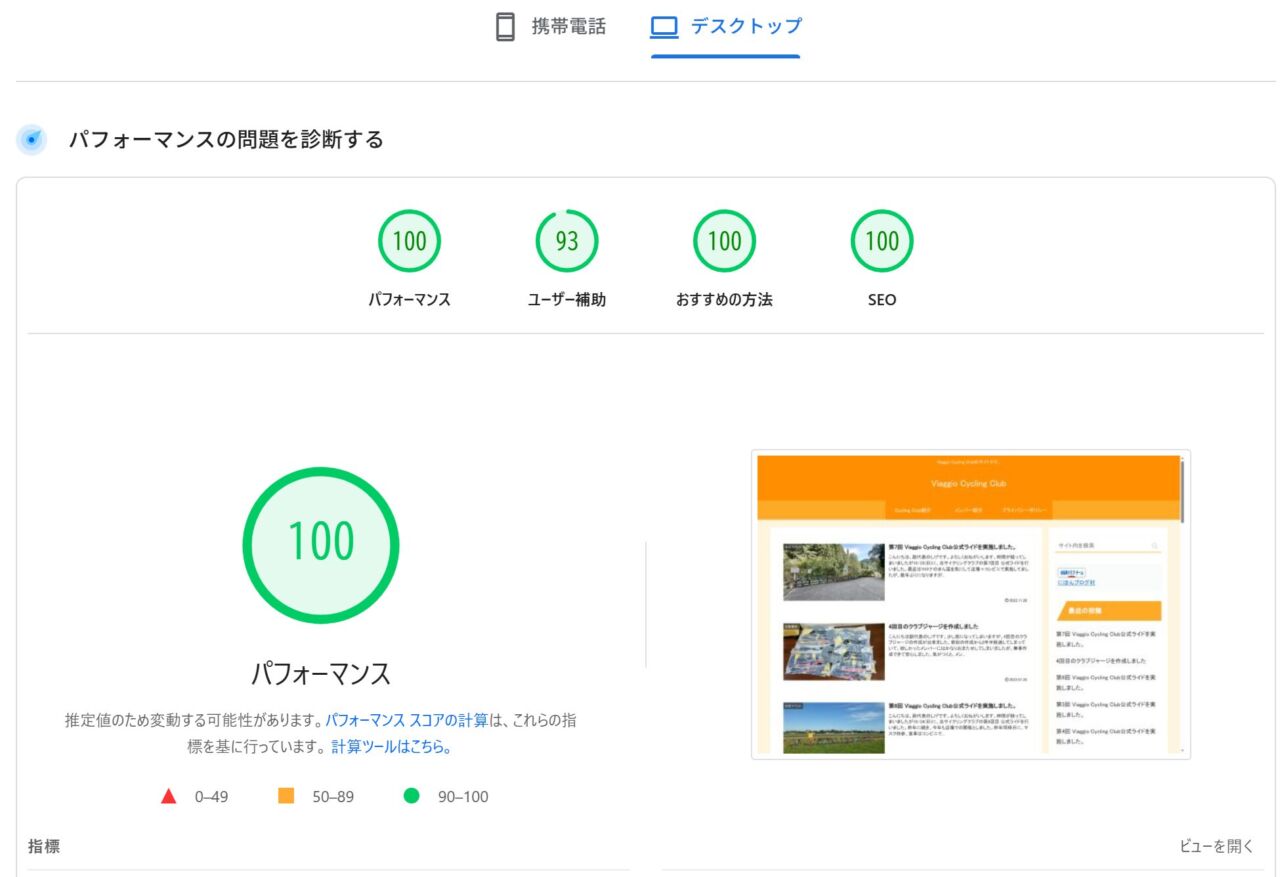Select the ユーザー補助 score gauge showing 93
Viewport: 1280px width, 877px height.
tap(566, 241)
